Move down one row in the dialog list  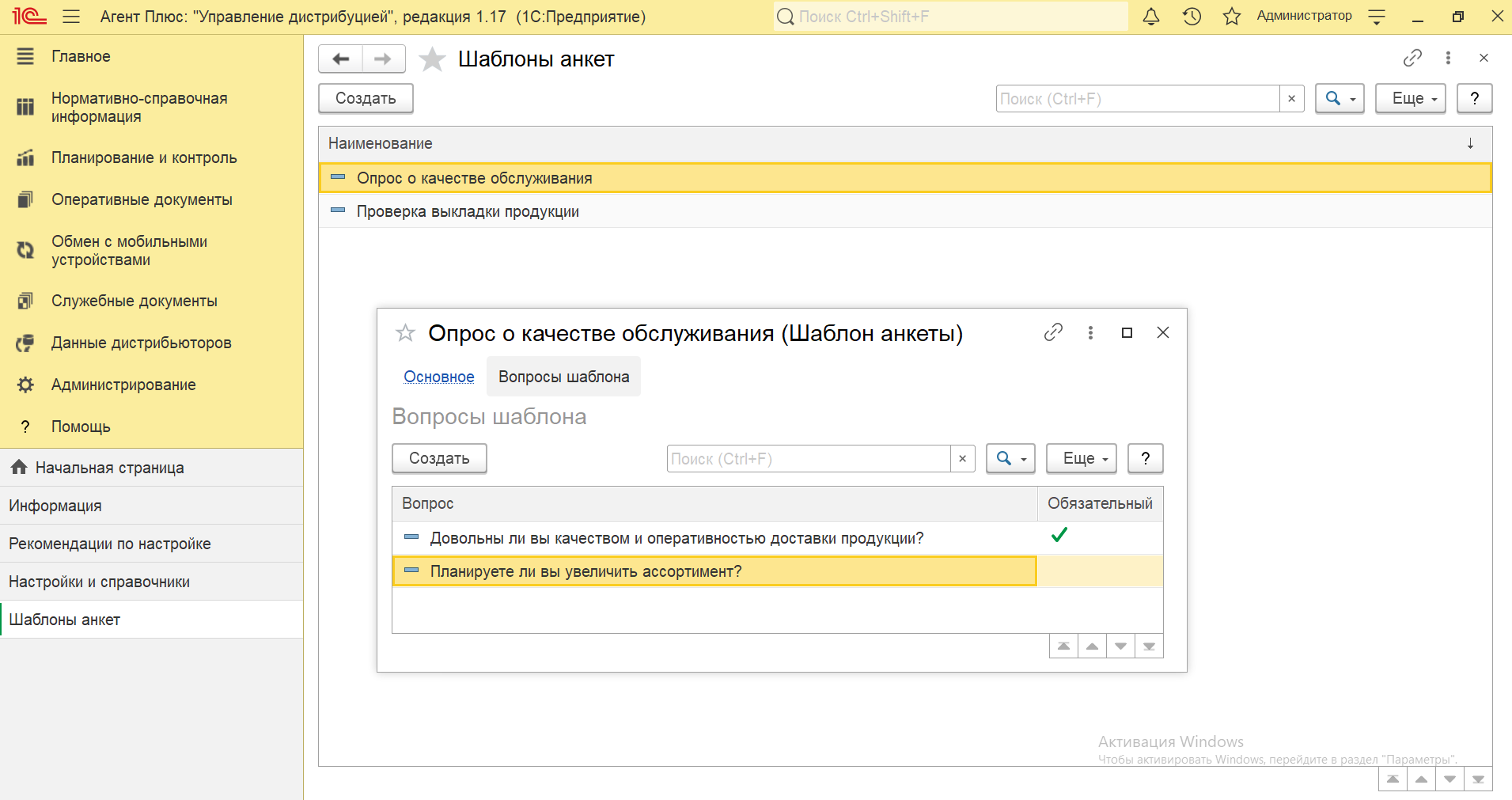(1120, 646)
